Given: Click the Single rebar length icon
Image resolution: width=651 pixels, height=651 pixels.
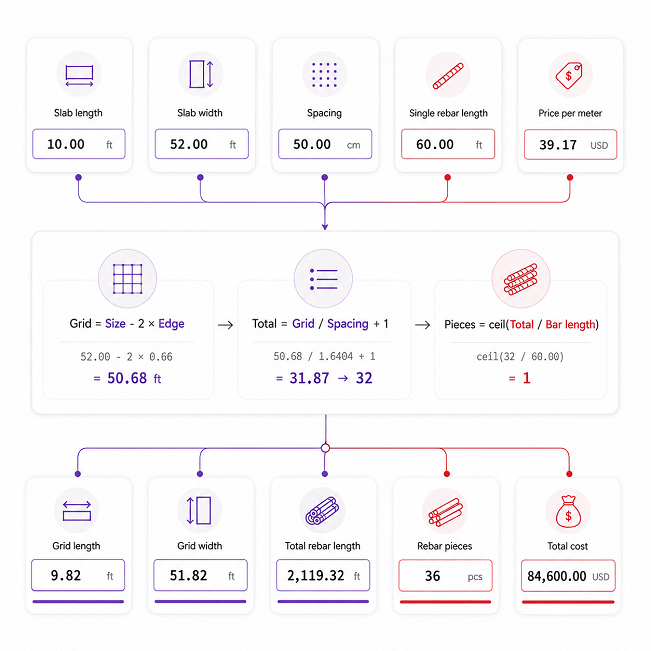Looking at the screenshot, I should (x=448, y=76).
